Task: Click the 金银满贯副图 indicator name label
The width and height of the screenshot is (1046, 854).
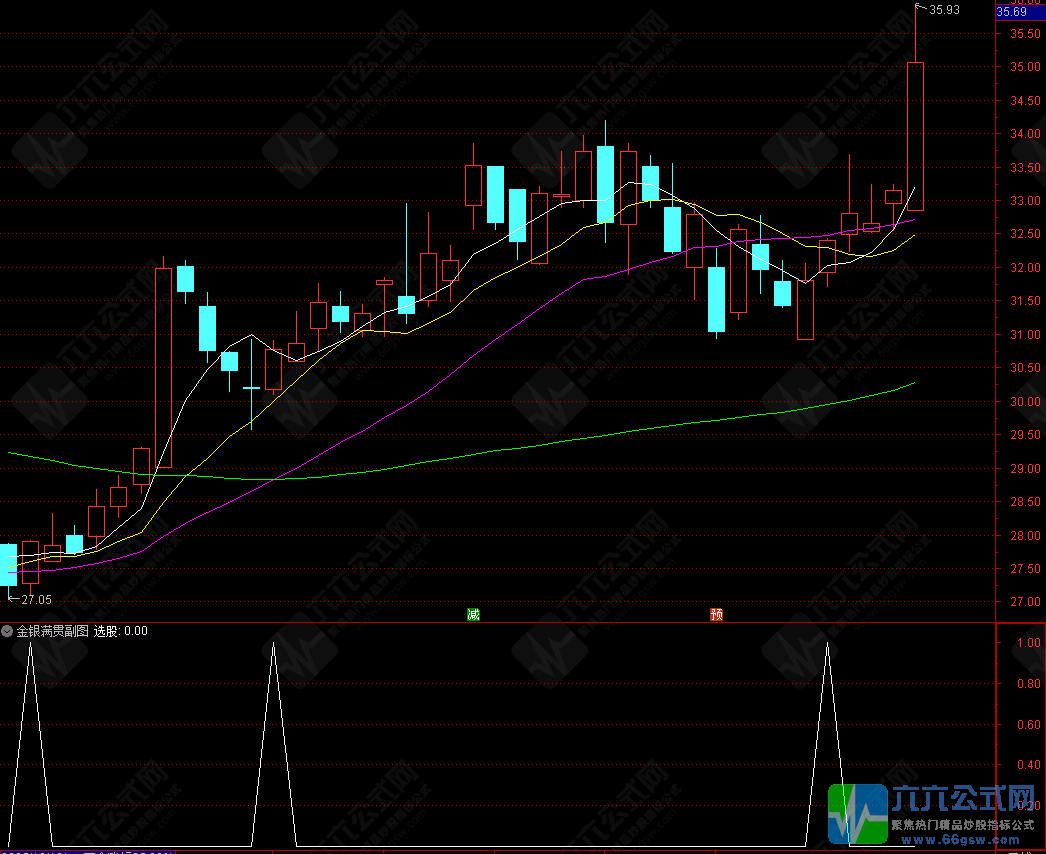Action: [x=52, y=631]
